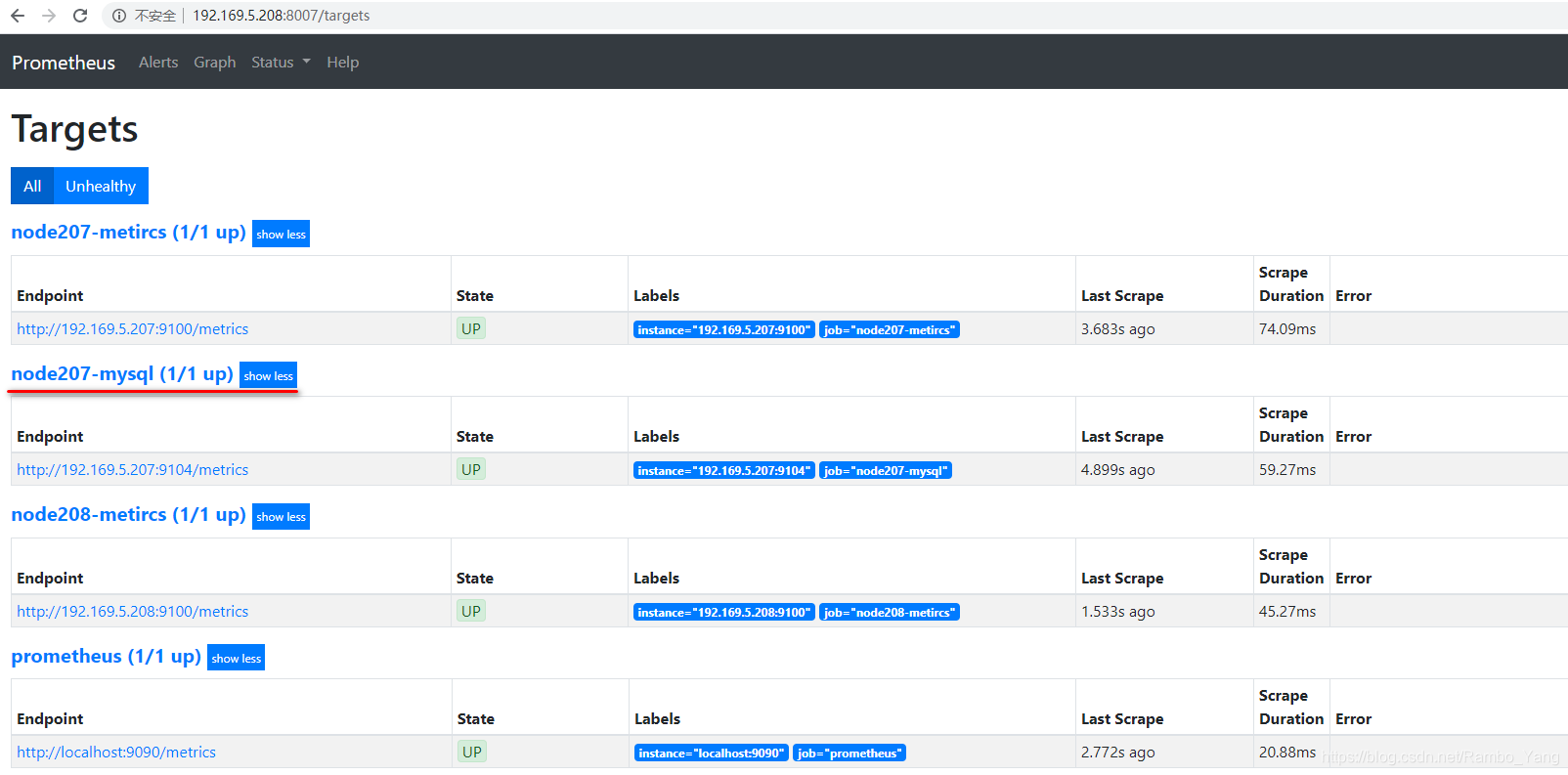Click the Targets page heading
Viewport: 1568px width, 775px height.
(74, 129)
